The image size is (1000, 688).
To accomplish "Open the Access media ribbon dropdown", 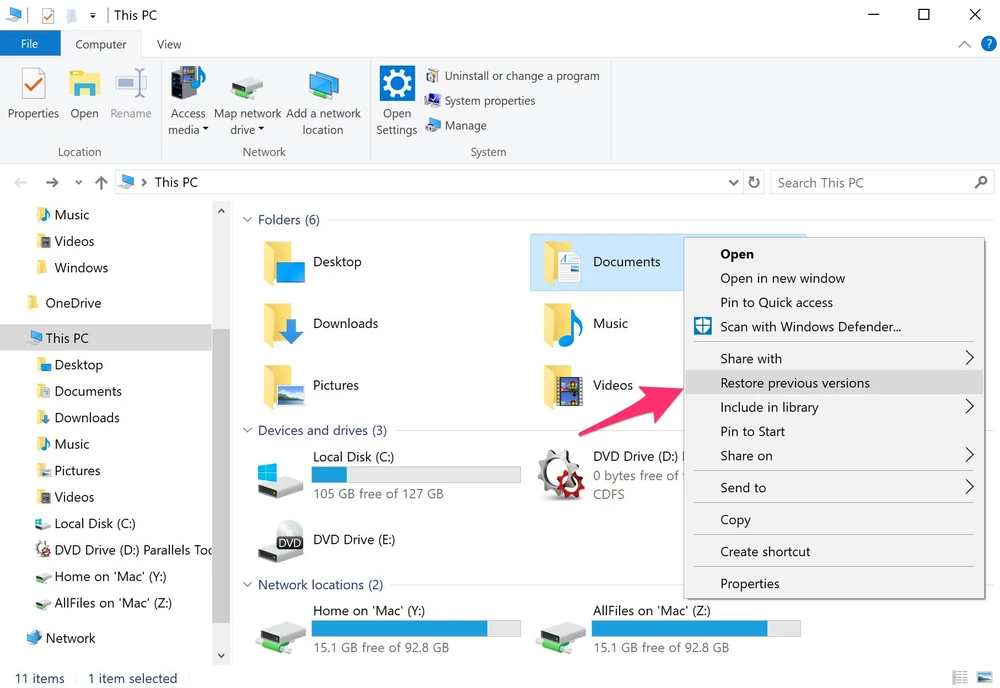I will (x=187, y=121).
